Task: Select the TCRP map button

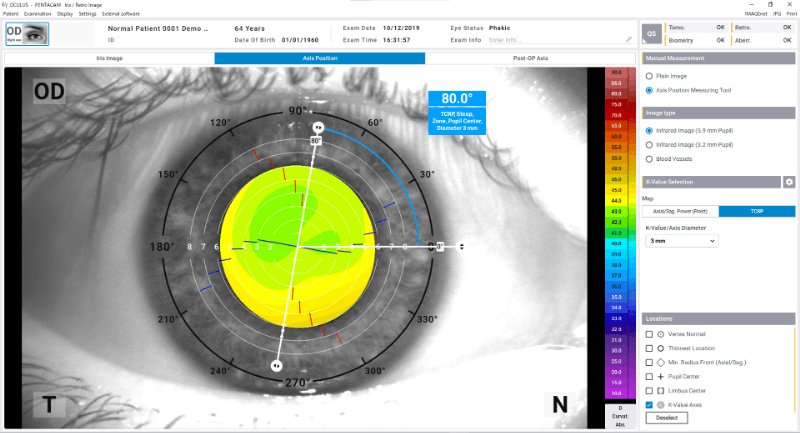Action: coord(757,211)
